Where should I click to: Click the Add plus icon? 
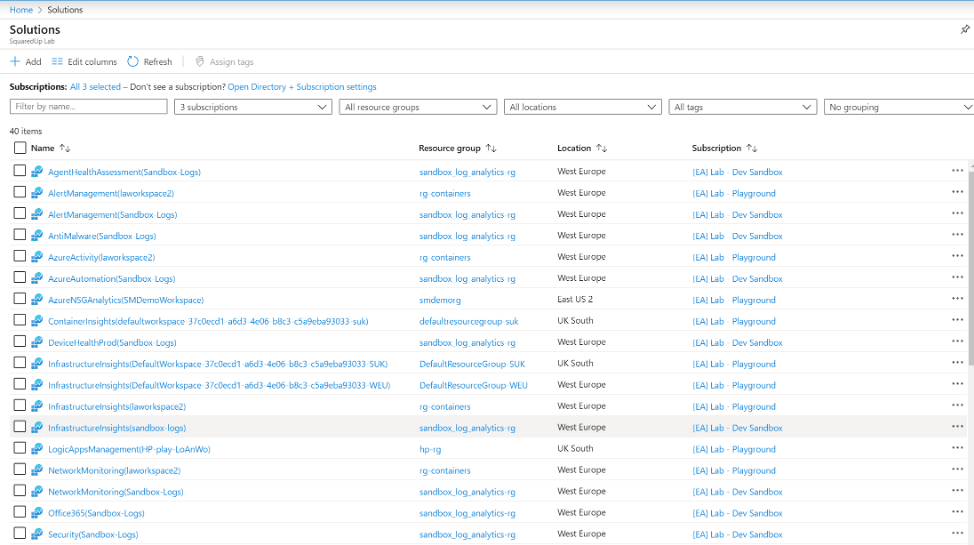(x=15, y=62)
